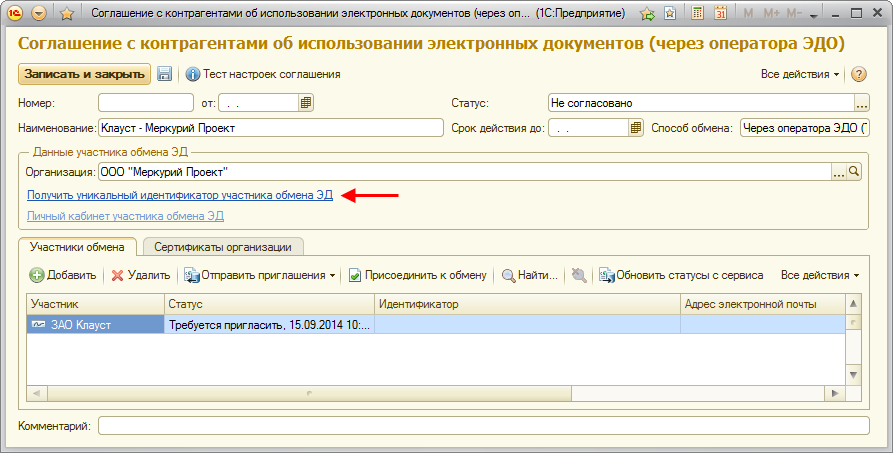893x453 pixels.
Task: Click Обновить статусы с сервиса
Action: pos(681,275)
